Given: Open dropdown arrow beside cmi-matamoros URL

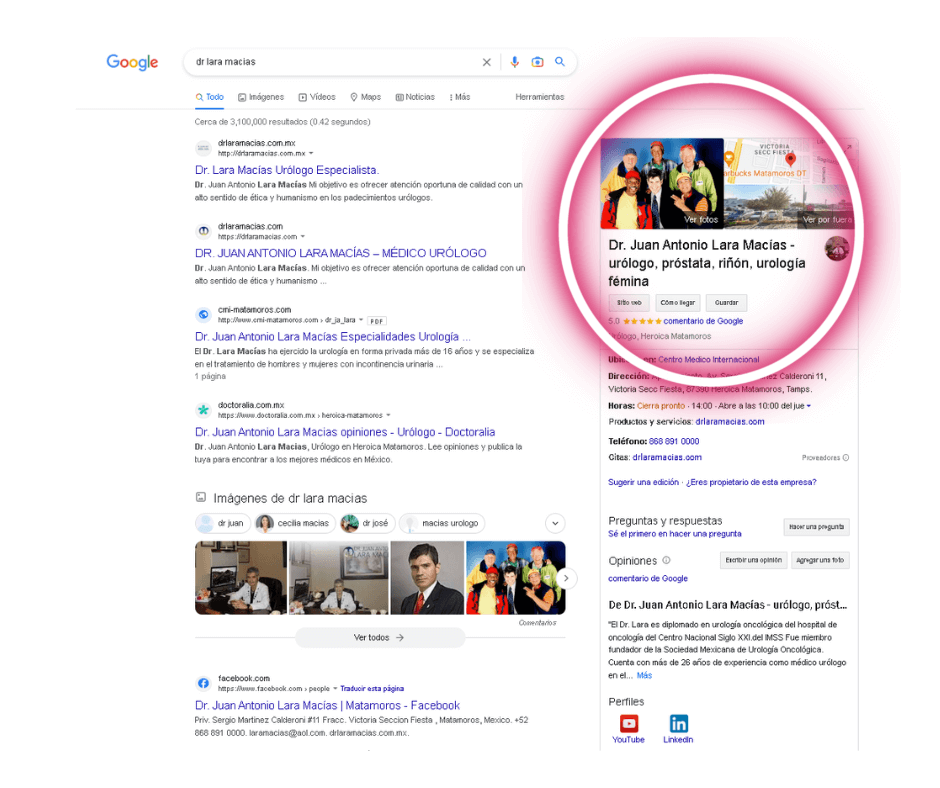Looking at the screenshot, I should coord(361,320).
